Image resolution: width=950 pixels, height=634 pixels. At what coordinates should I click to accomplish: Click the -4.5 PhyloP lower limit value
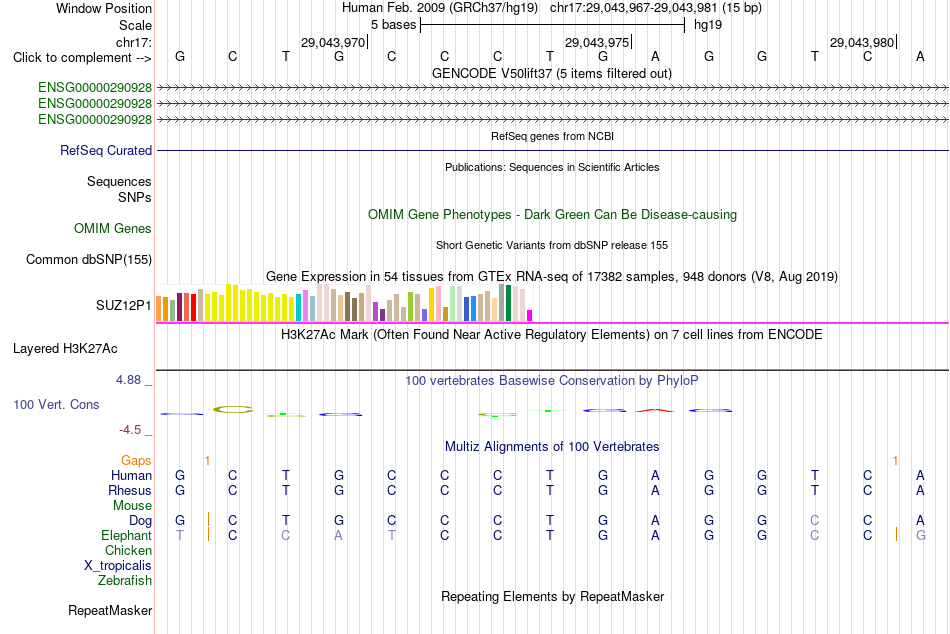[x=130, y=430]
